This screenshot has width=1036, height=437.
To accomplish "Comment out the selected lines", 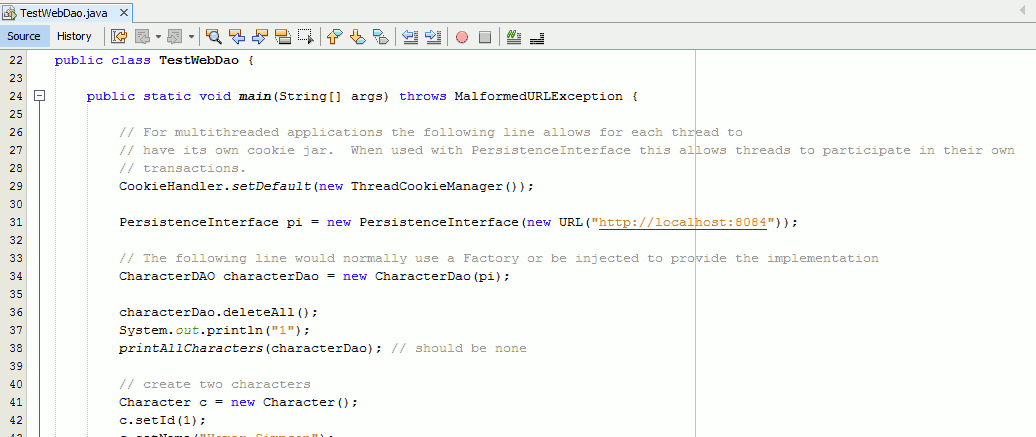I will [514, 37].
